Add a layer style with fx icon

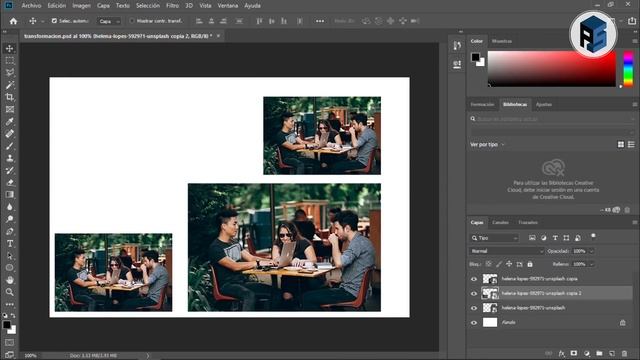click(x=562, y=353)
